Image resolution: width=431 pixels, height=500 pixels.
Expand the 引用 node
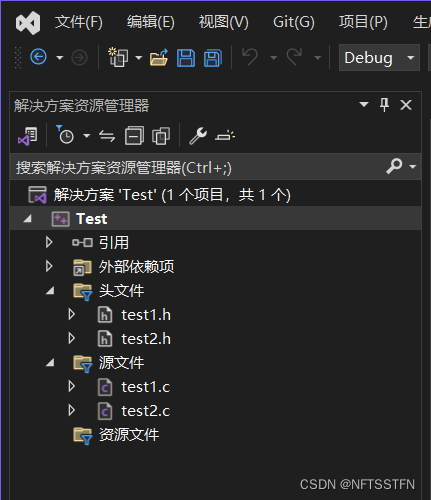click(x=49, y=242)
